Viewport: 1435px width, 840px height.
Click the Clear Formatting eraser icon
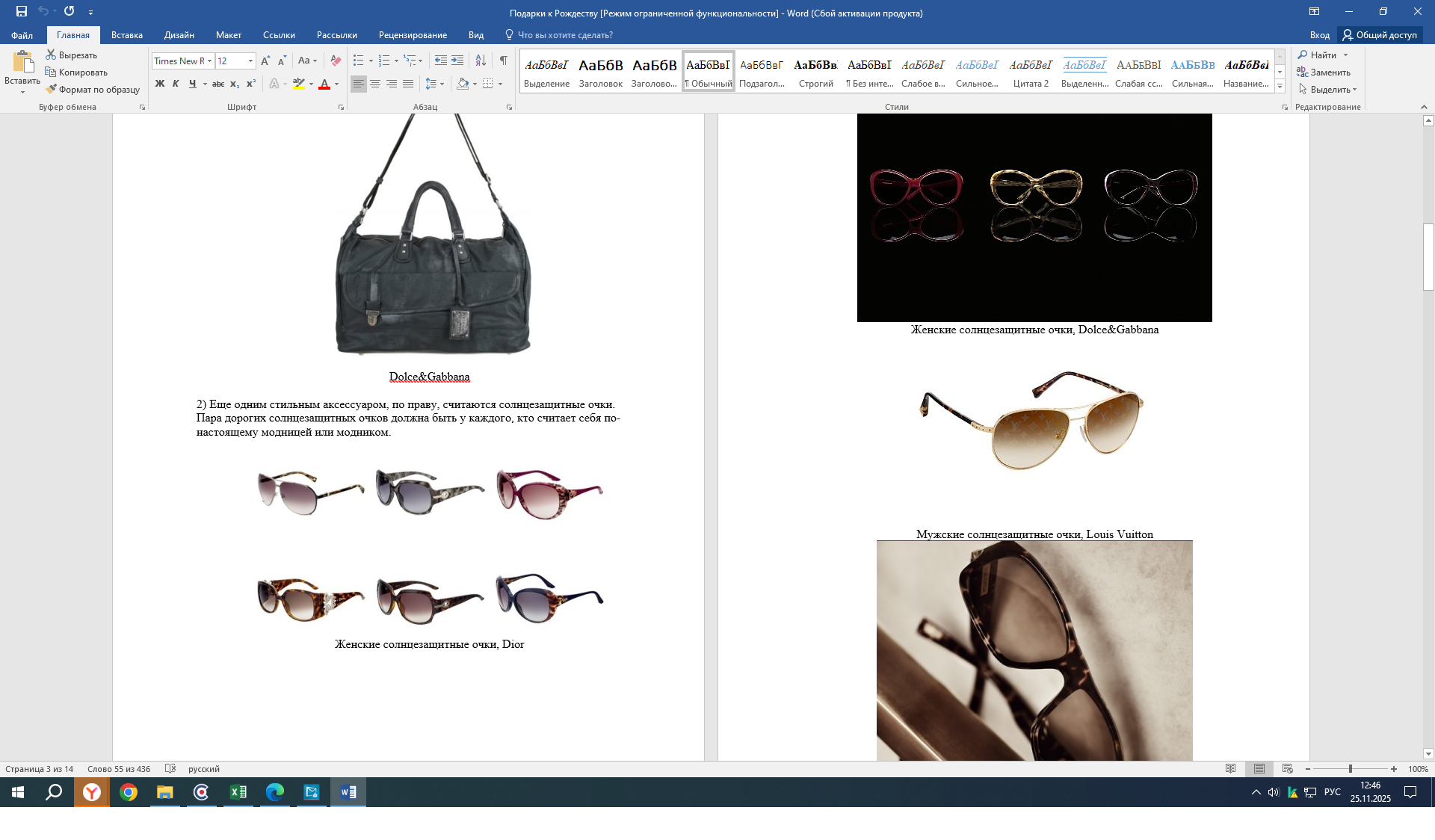tap(336, 61)
